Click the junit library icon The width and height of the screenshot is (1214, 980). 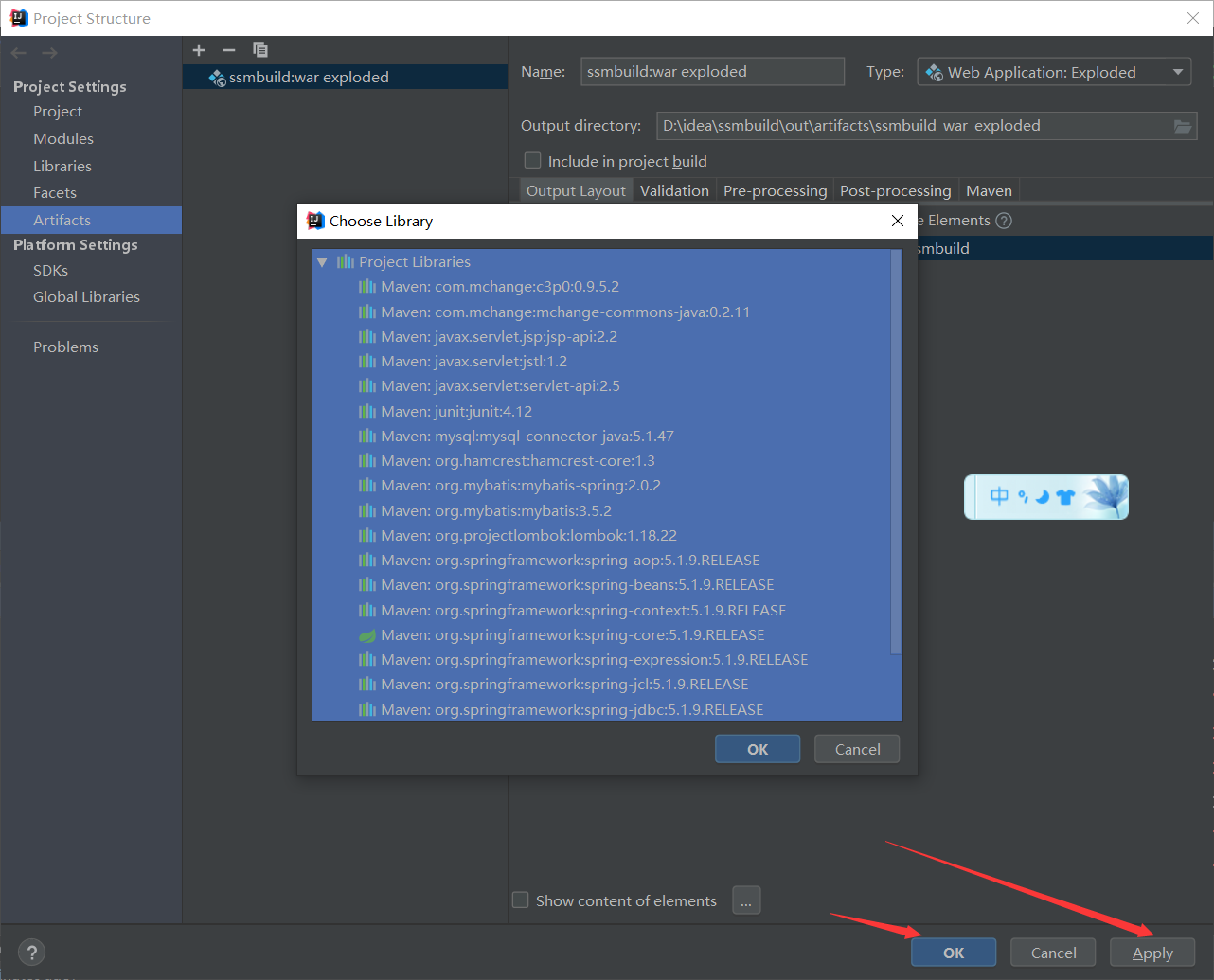pyautogui.click(x=367, y=411)
